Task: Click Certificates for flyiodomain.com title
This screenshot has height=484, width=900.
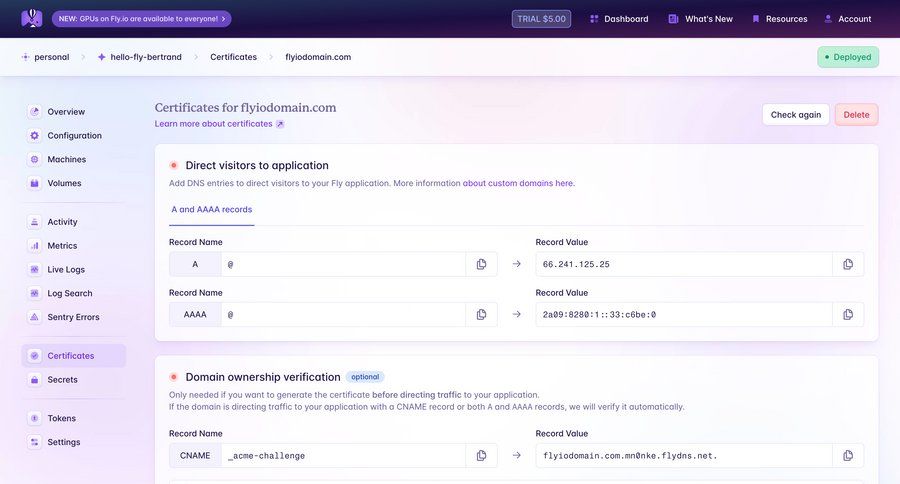Action: (245, 107)
